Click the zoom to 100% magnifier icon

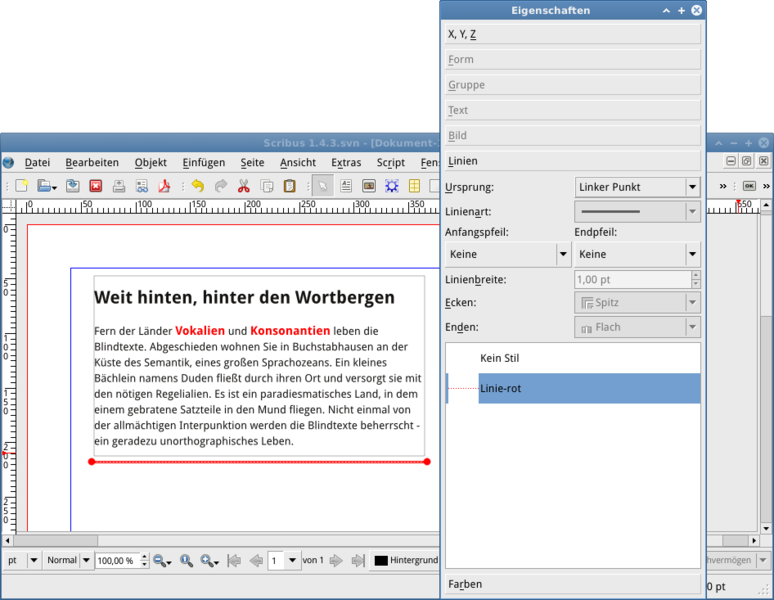click(186, 561)
